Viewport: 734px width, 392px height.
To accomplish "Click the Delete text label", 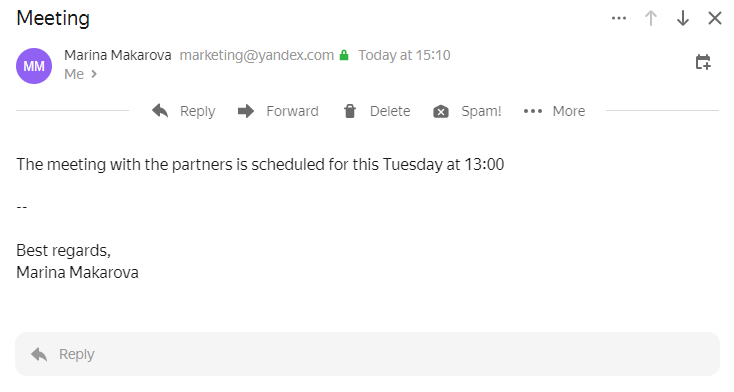I will (x=390, y=111).
